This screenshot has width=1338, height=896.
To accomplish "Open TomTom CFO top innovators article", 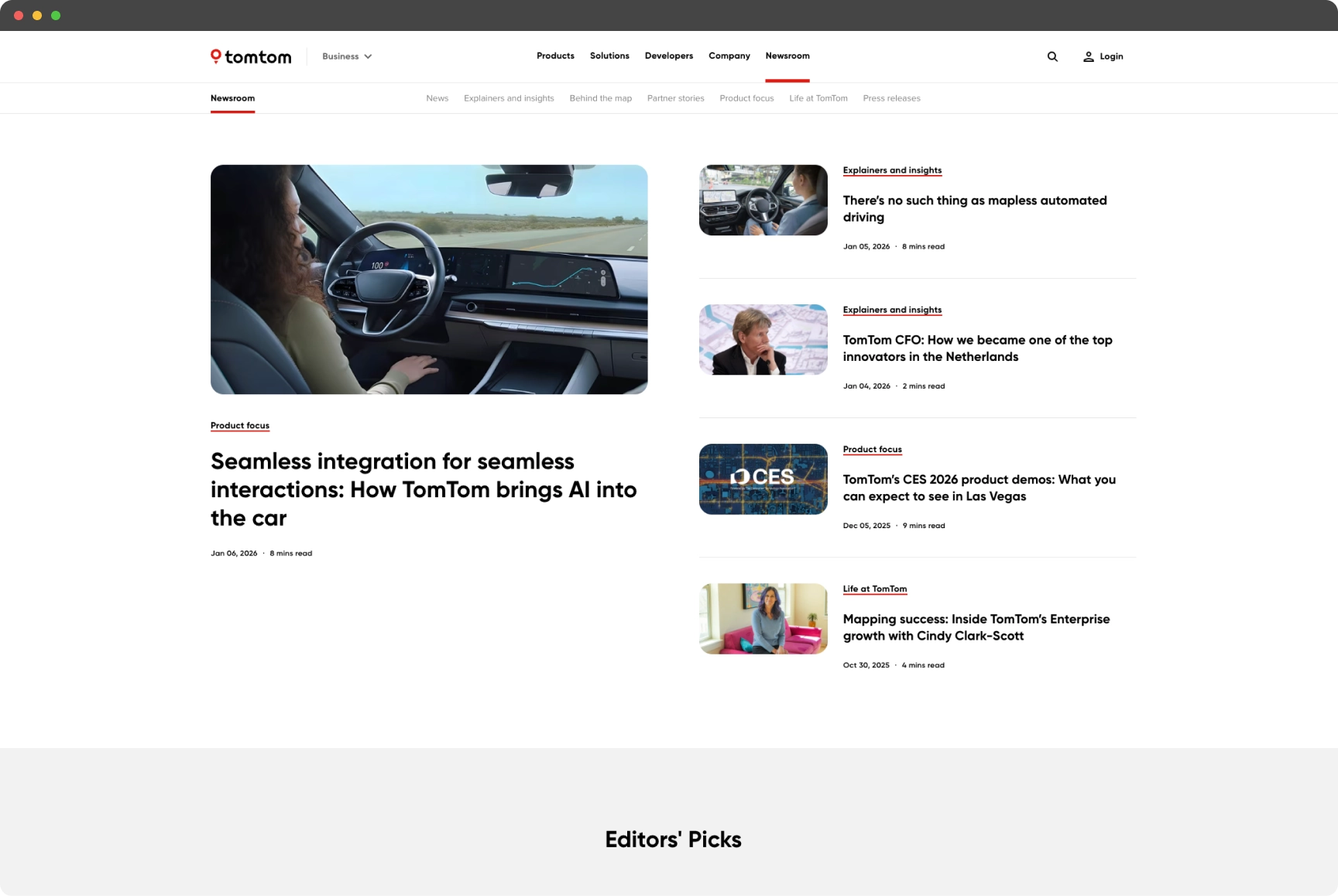I will 977,348.
